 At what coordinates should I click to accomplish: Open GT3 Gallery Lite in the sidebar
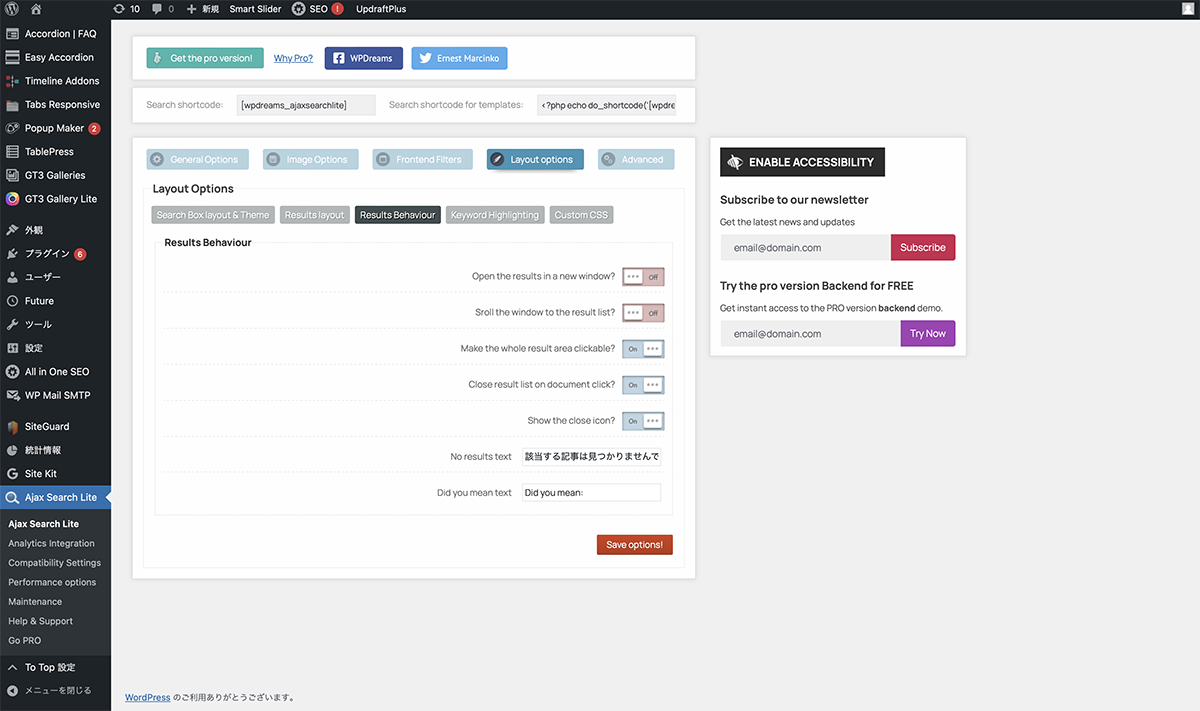(x=60, y=199)
